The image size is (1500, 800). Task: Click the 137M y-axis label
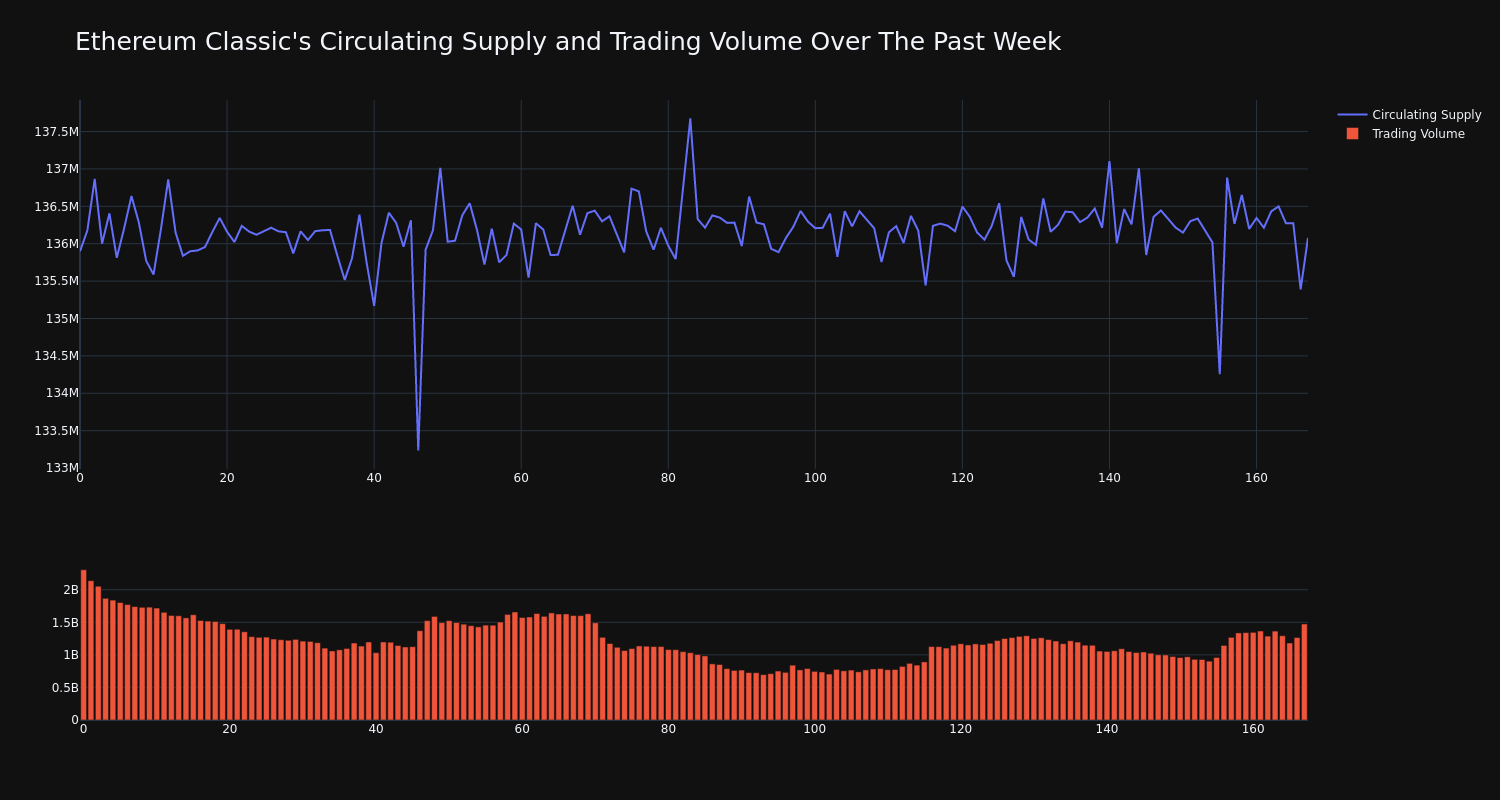click(62, 169)
